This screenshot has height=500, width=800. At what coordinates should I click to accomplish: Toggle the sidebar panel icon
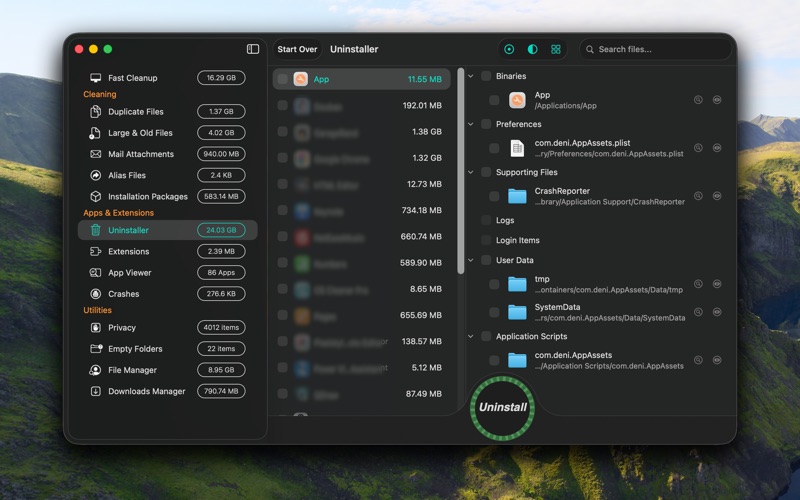click(x=253, y=49)
